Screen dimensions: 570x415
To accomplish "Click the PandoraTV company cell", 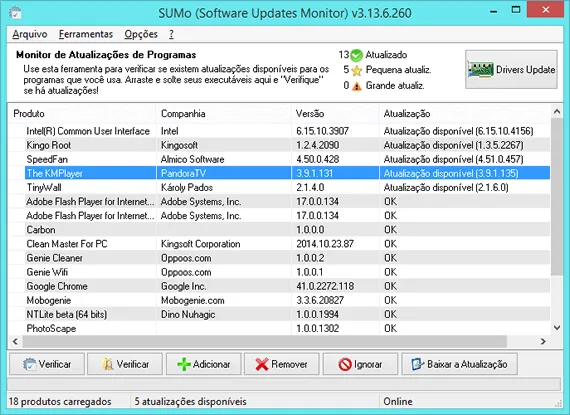I will click(x=224, y=173).
